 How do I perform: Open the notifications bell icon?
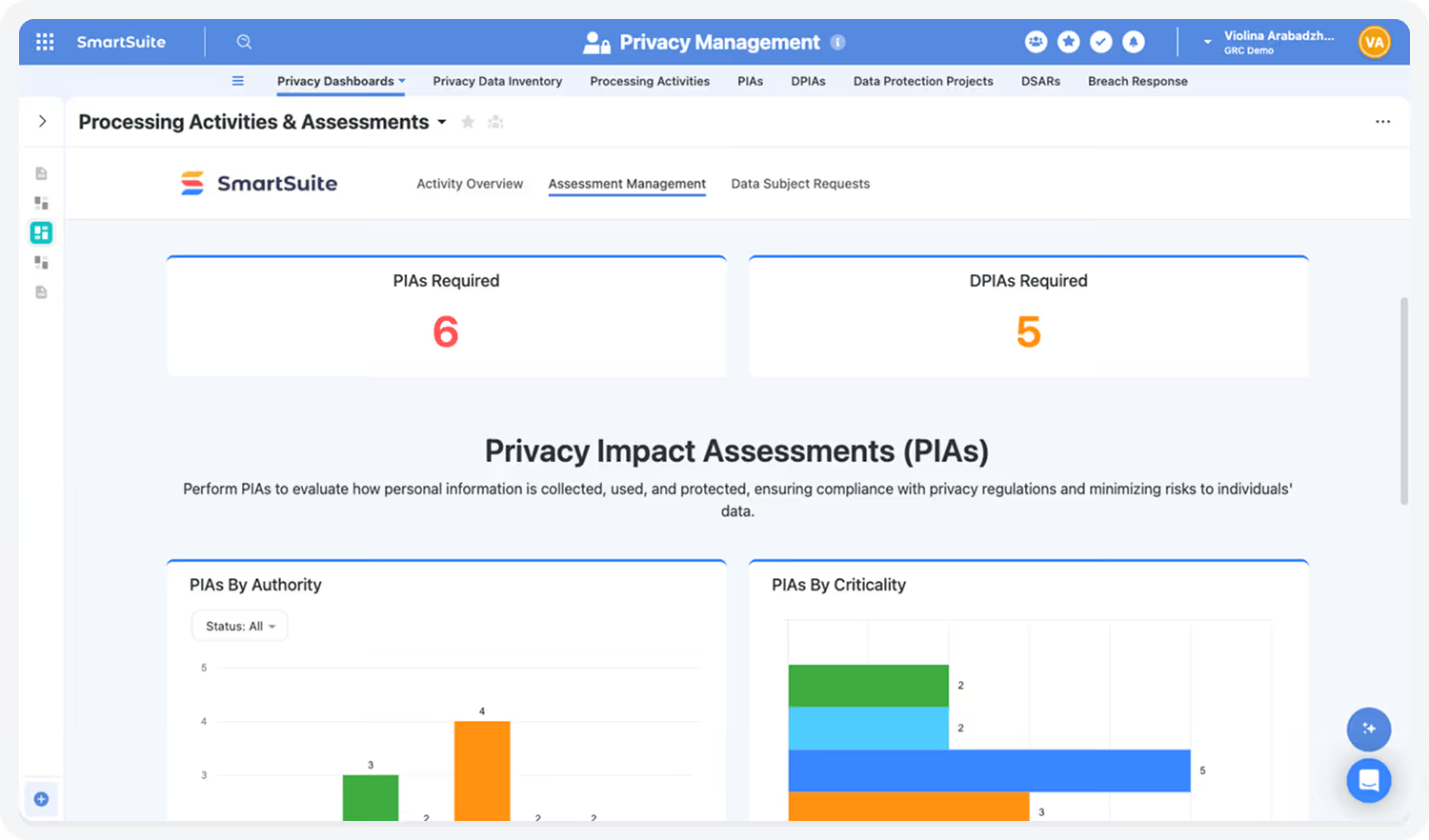[x=1133, y=42]
